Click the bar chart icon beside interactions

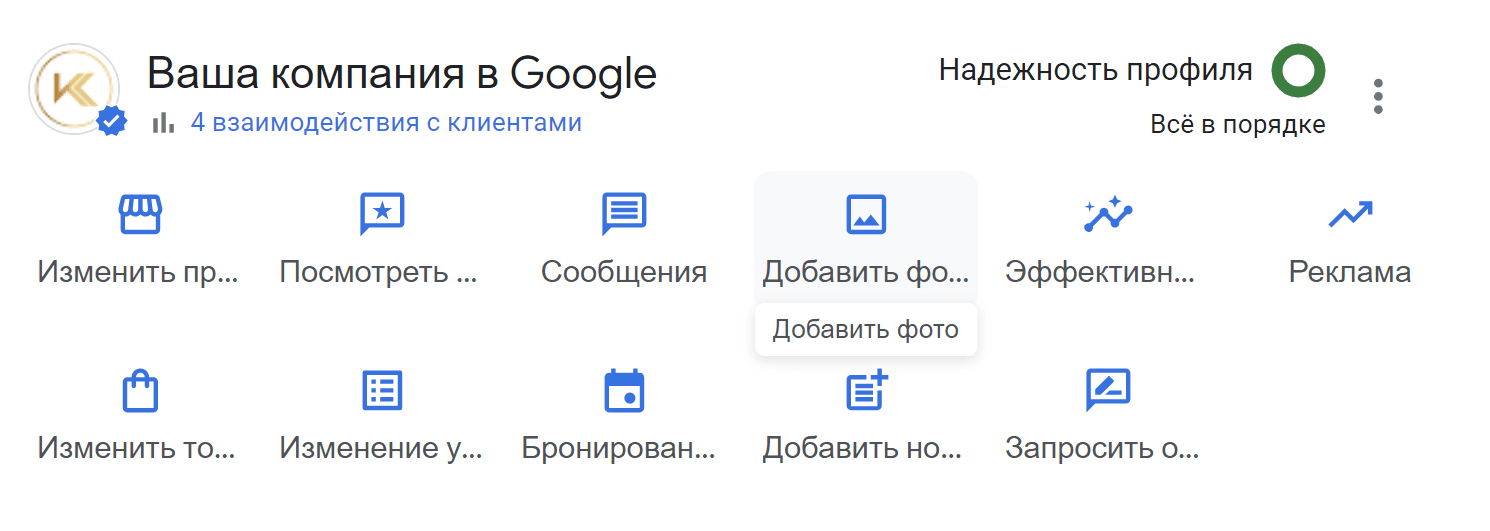(163, 123)
